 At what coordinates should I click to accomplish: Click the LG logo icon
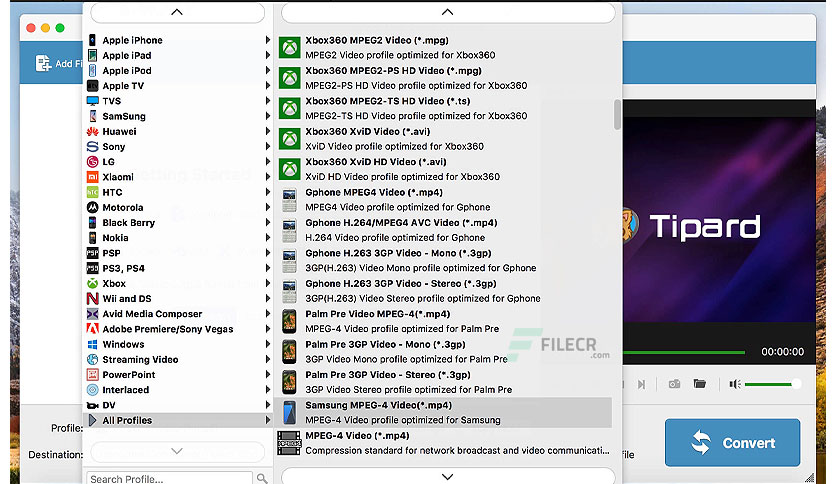point(92,162)
